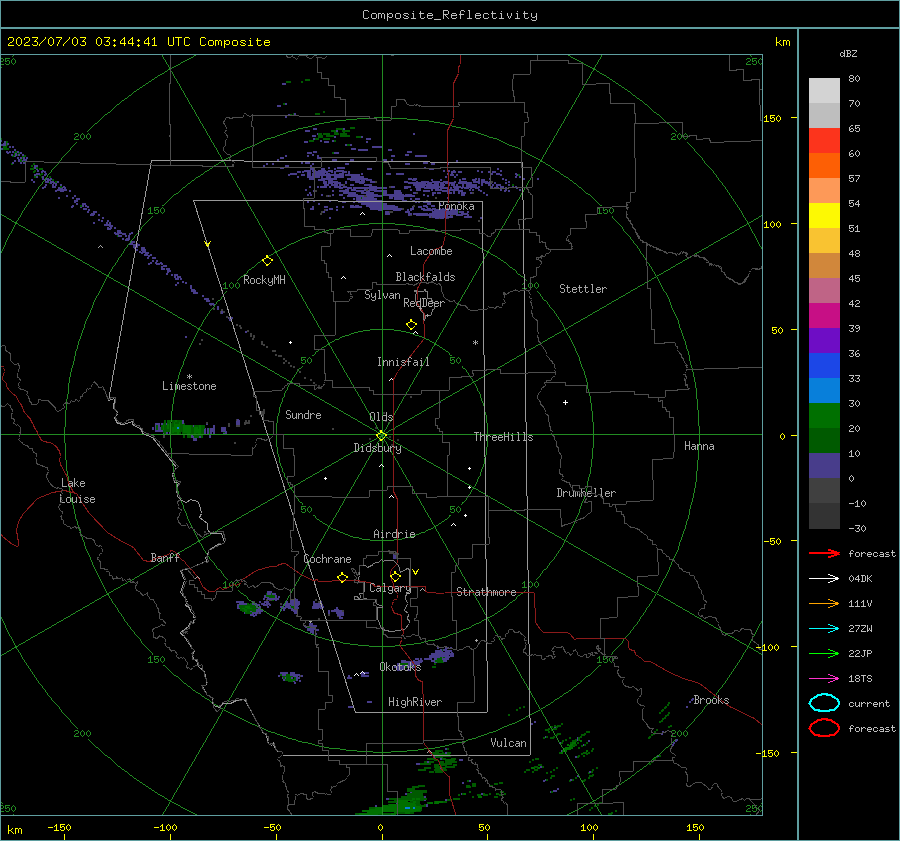Click the Blackfalds label
This screenshot has height=841, width=900.
[425, 277]
